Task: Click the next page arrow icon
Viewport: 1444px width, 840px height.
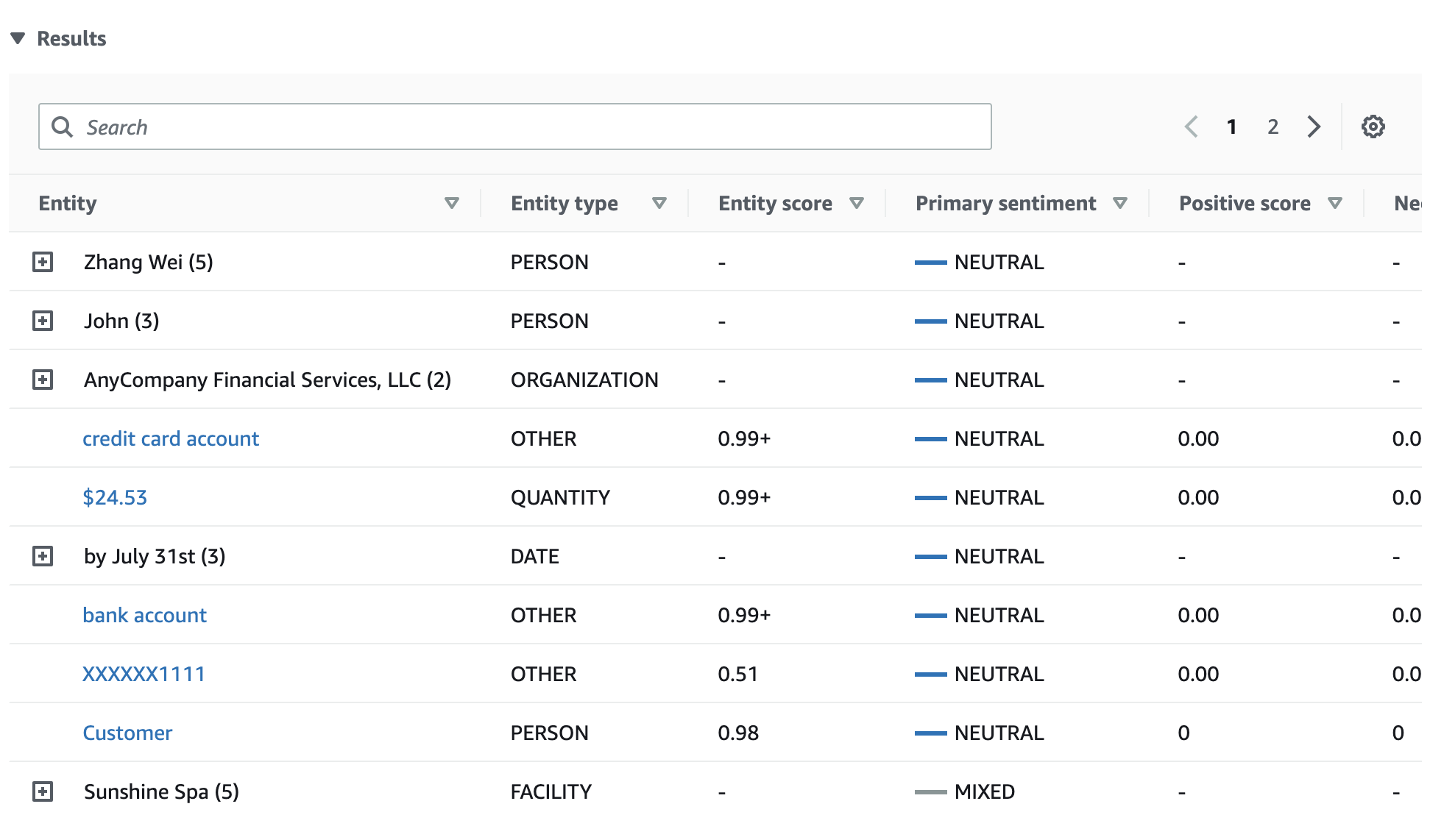Action: (1313, 126)
